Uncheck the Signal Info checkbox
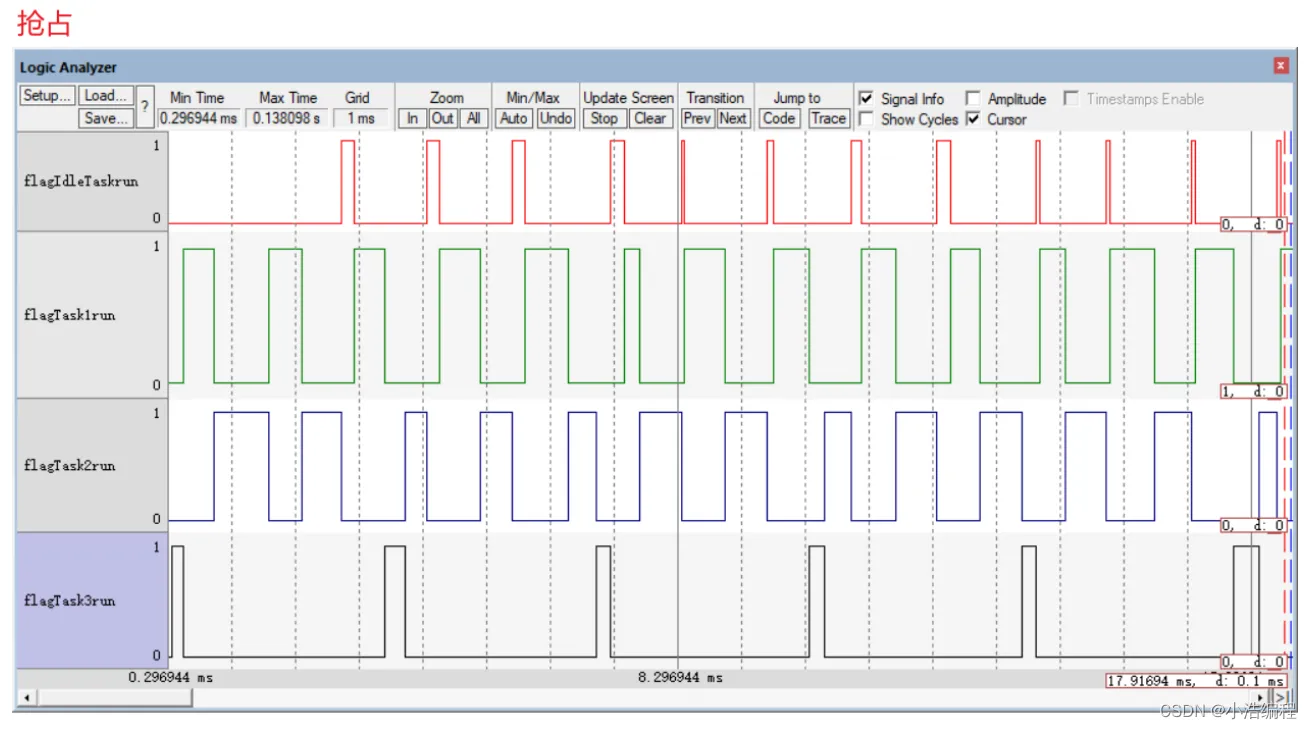Viewport: 1312px width, 729px height. tap(866, 98)
